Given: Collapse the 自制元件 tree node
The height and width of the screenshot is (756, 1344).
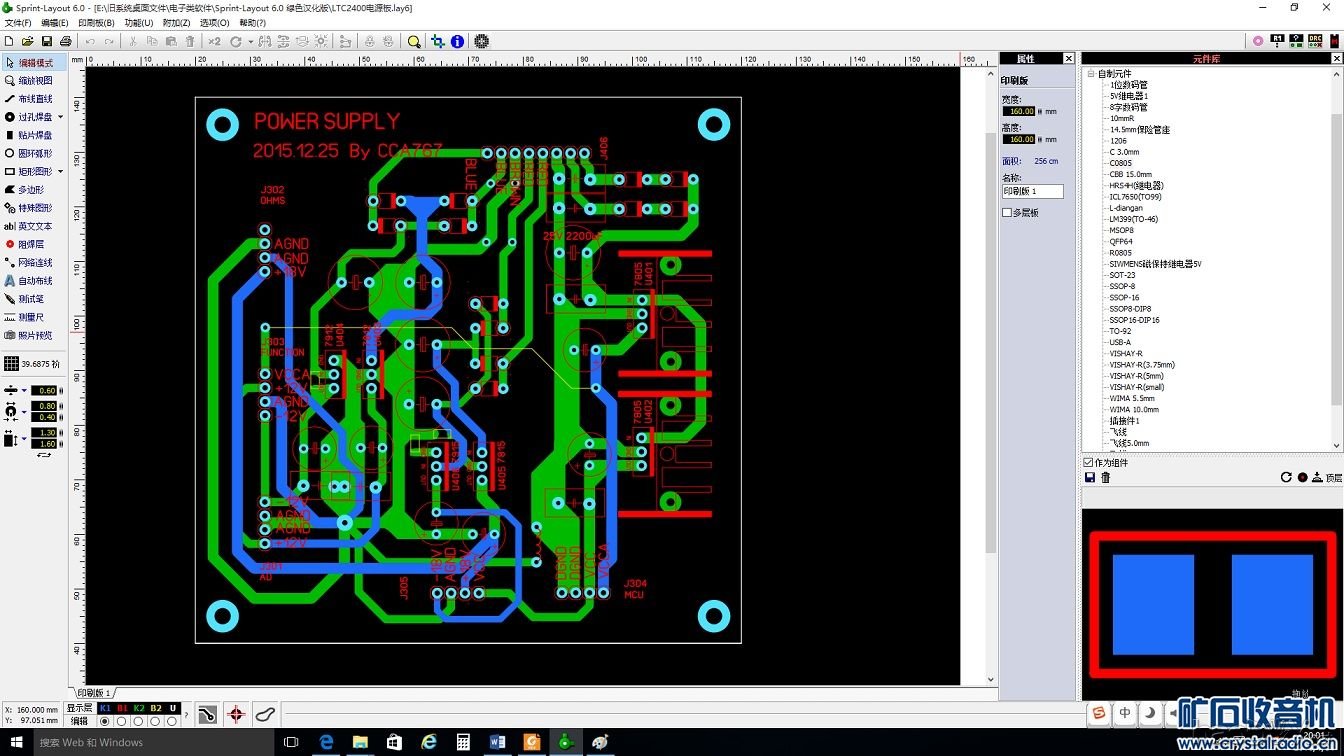Looking at the screenshot, I should pos(1090,74).
